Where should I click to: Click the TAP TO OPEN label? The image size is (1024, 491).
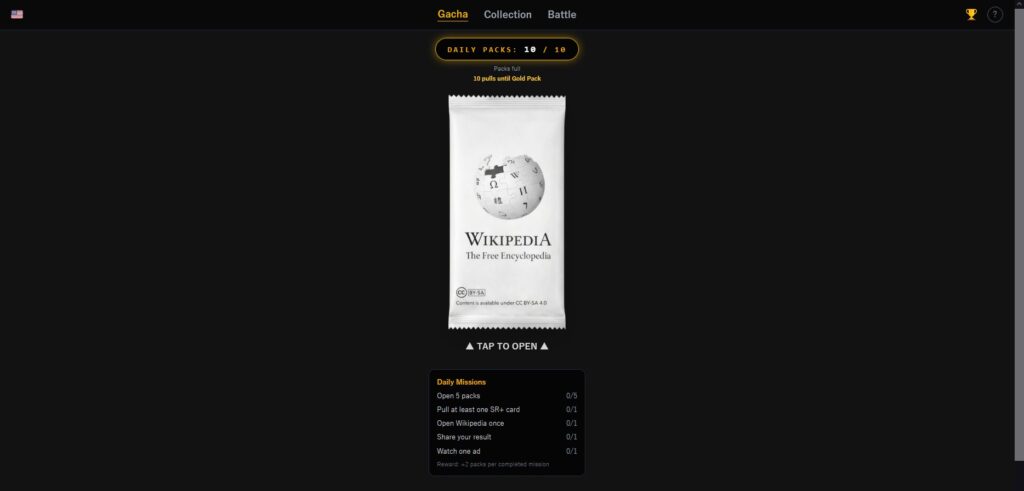click(507, 346)
